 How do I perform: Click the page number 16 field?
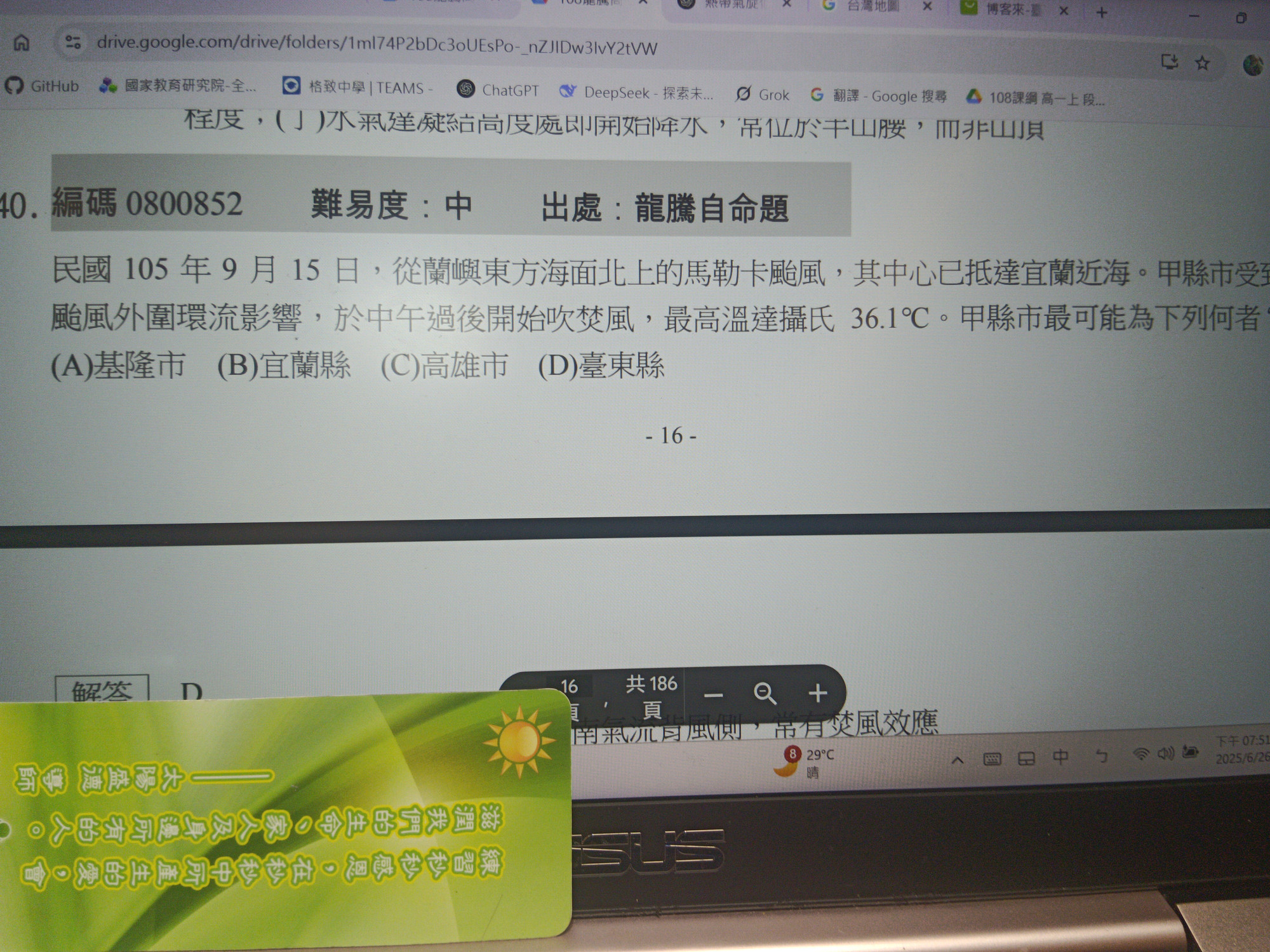tap(570, 686)
